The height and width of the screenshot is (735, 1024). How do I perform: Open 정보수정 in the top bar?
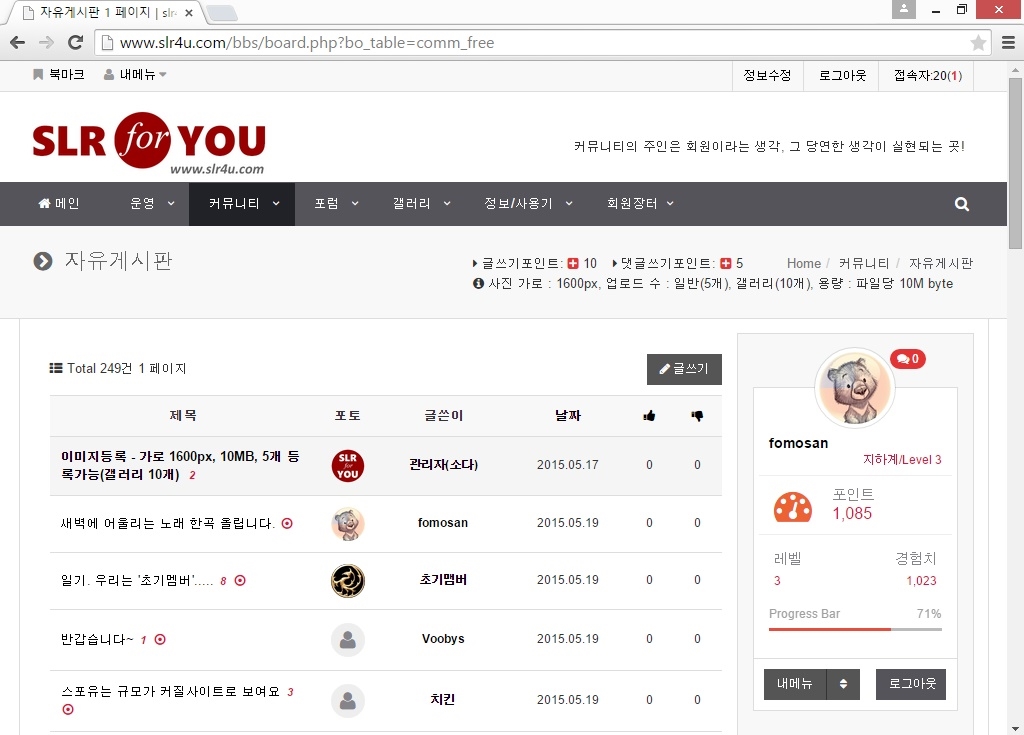pyautogui.click(x=767, y=76)
